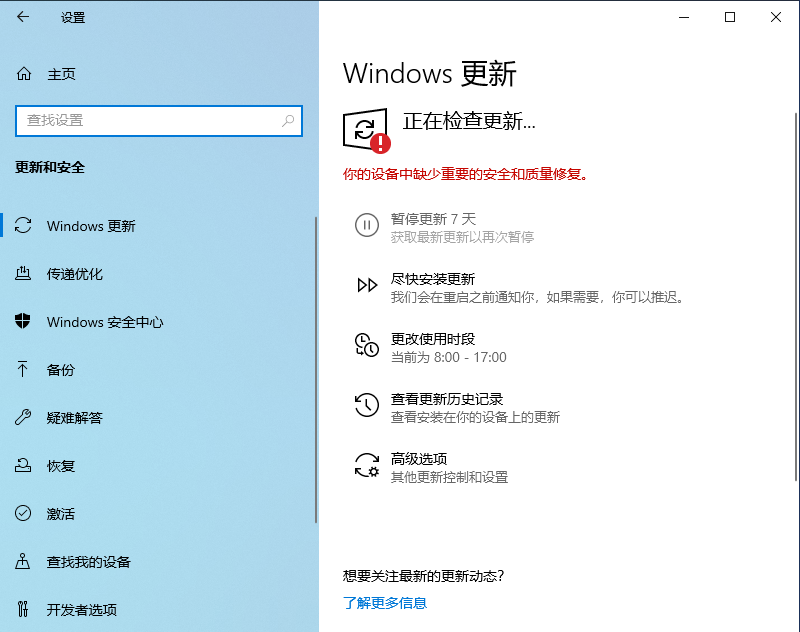Open 开发者选项 page
Screen dimensions: 800x632
158,609
